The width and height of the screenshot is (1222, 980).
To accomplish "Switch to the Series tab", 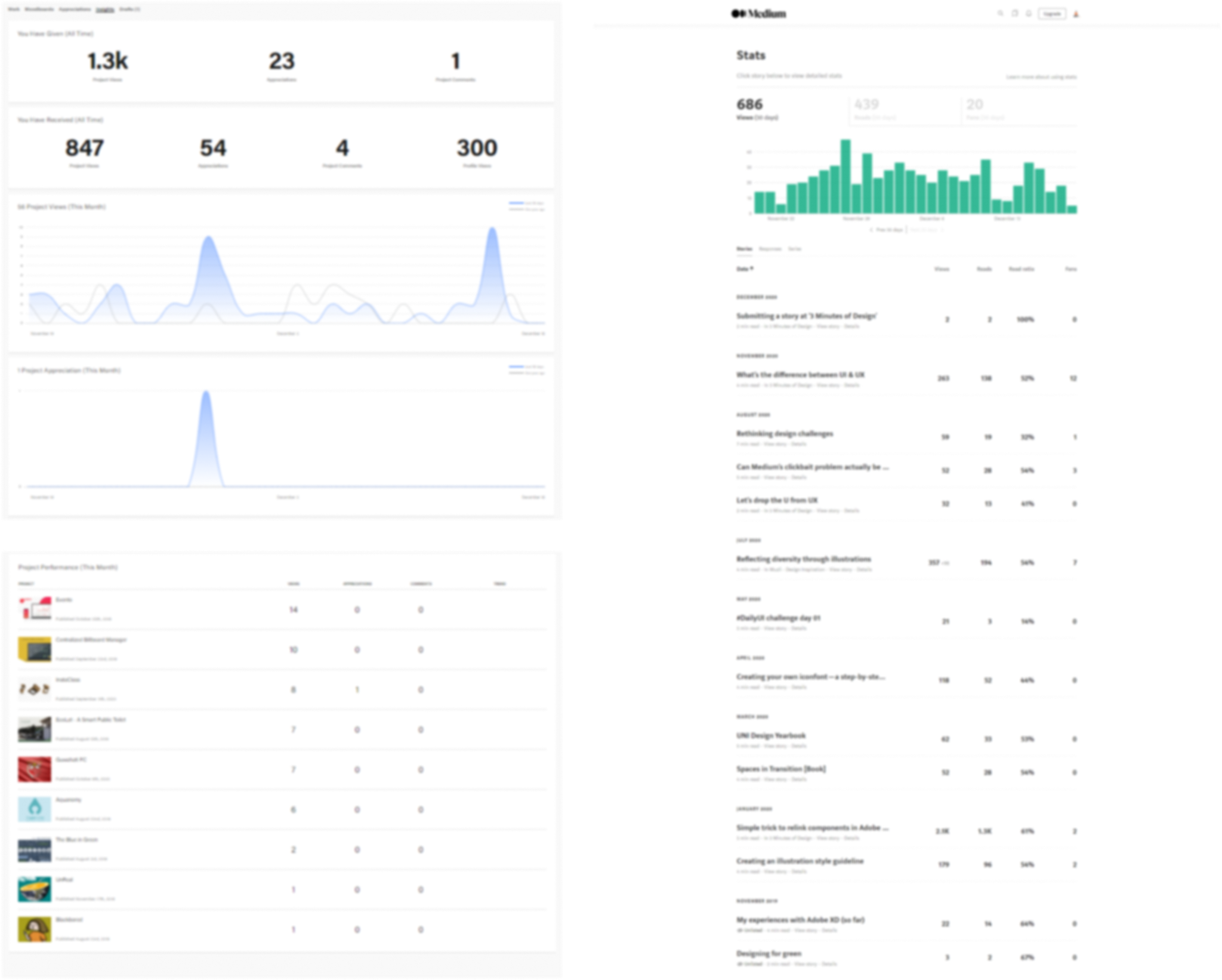I will click(794, 249).
